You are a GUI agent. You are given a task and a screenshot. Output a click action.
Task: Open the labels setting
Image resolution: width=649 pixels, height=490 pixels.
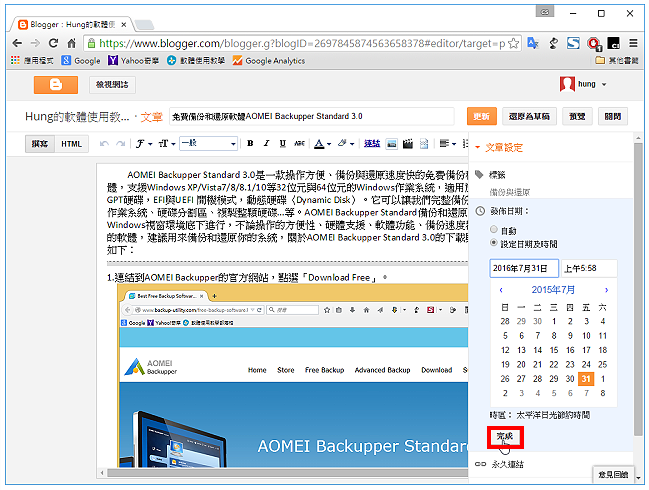pos(491,175)
